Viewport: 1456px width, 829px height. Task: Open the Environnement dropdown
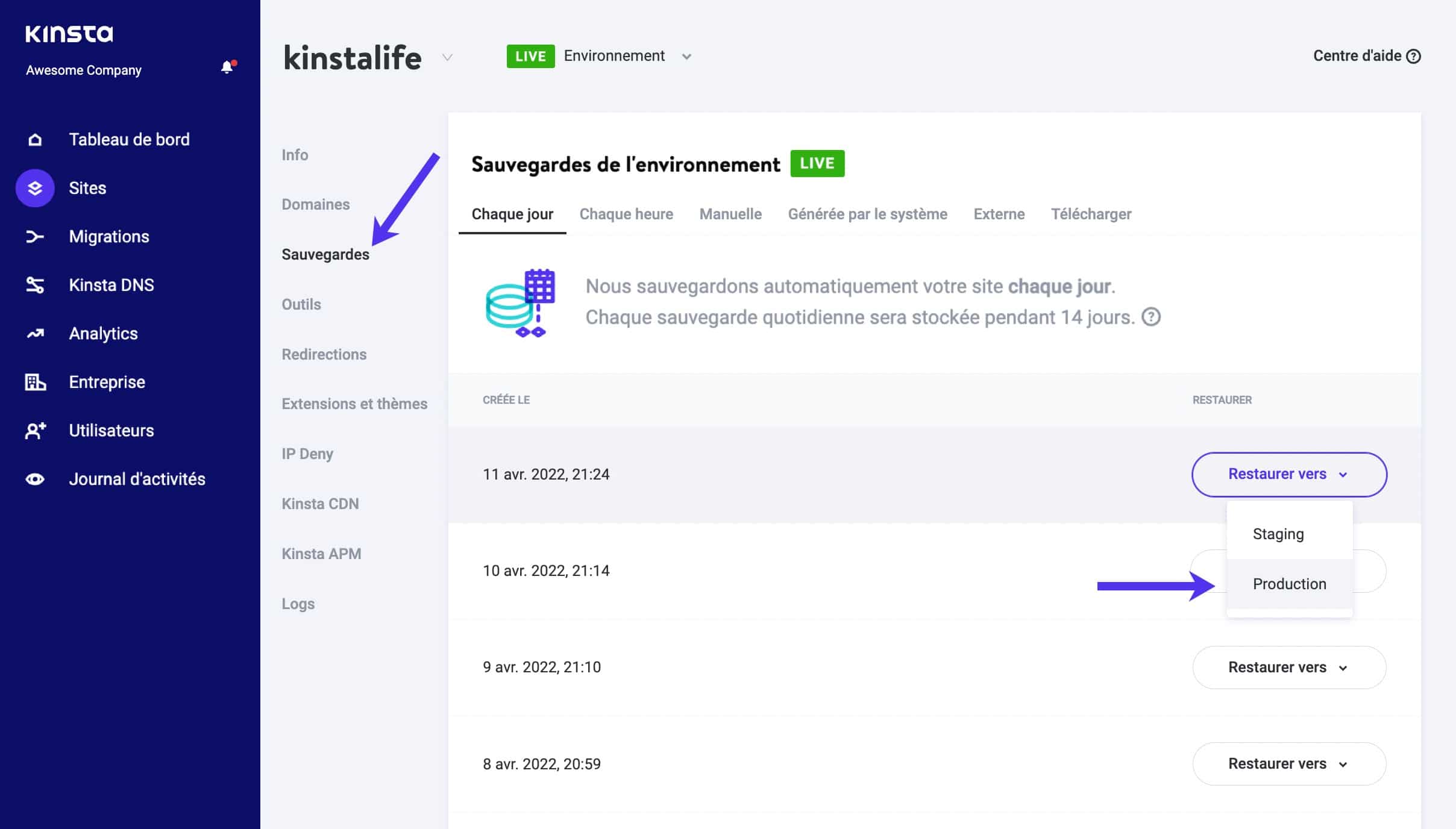tap(687, 55)
